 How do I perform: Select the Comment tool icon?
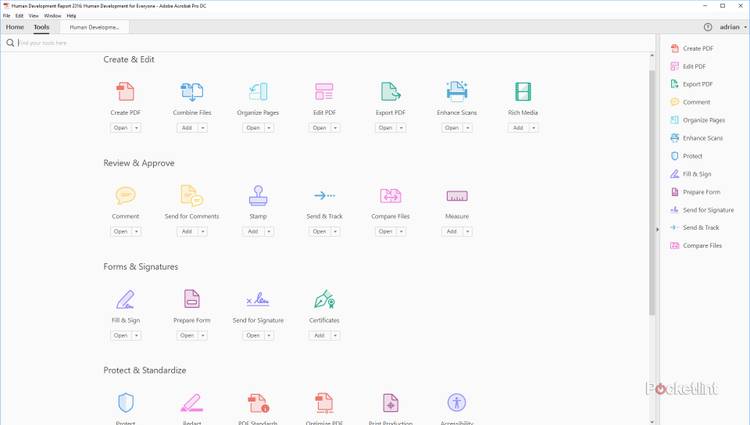[x=125, y=195]
